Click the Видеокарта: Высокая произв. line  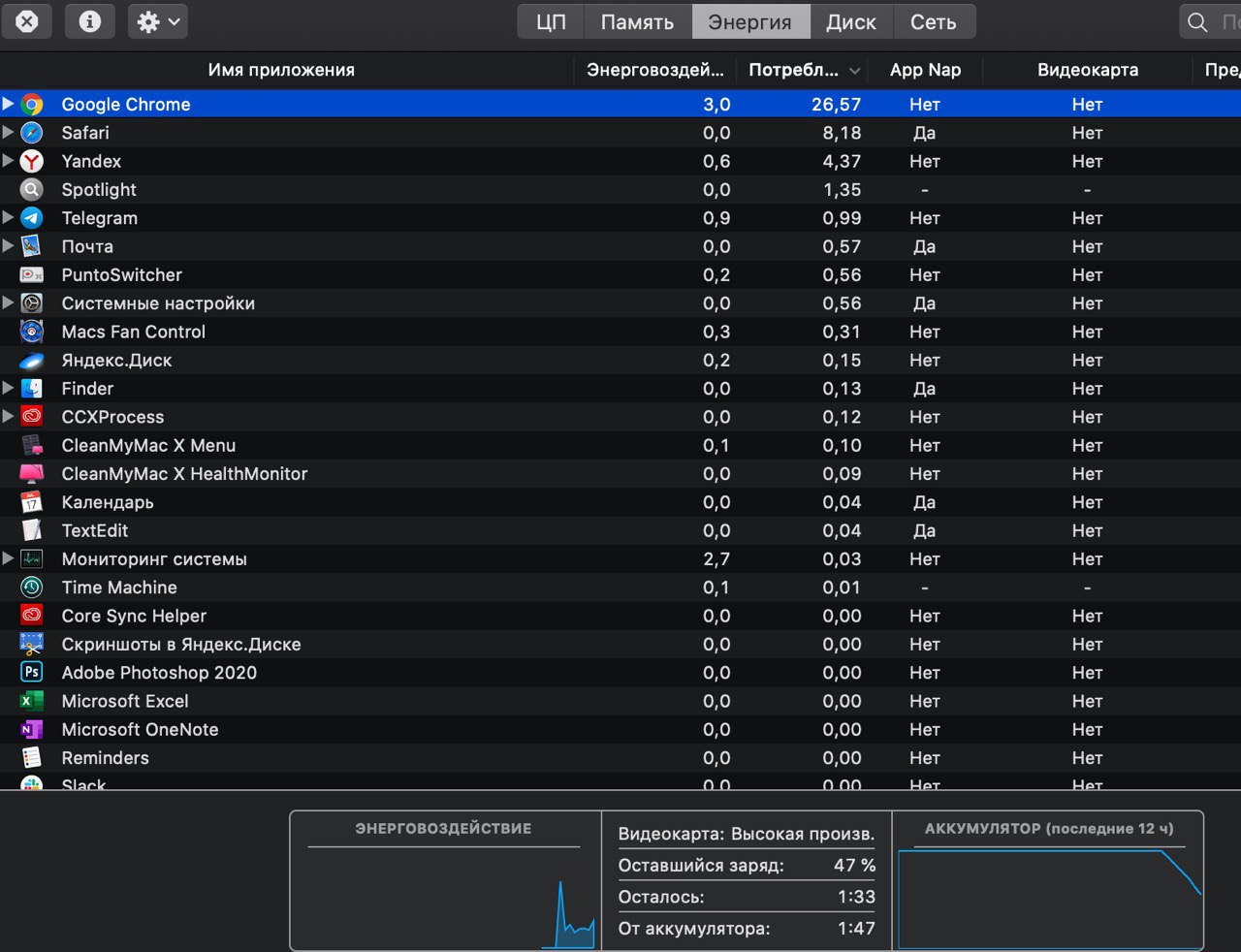pos(747,834)
